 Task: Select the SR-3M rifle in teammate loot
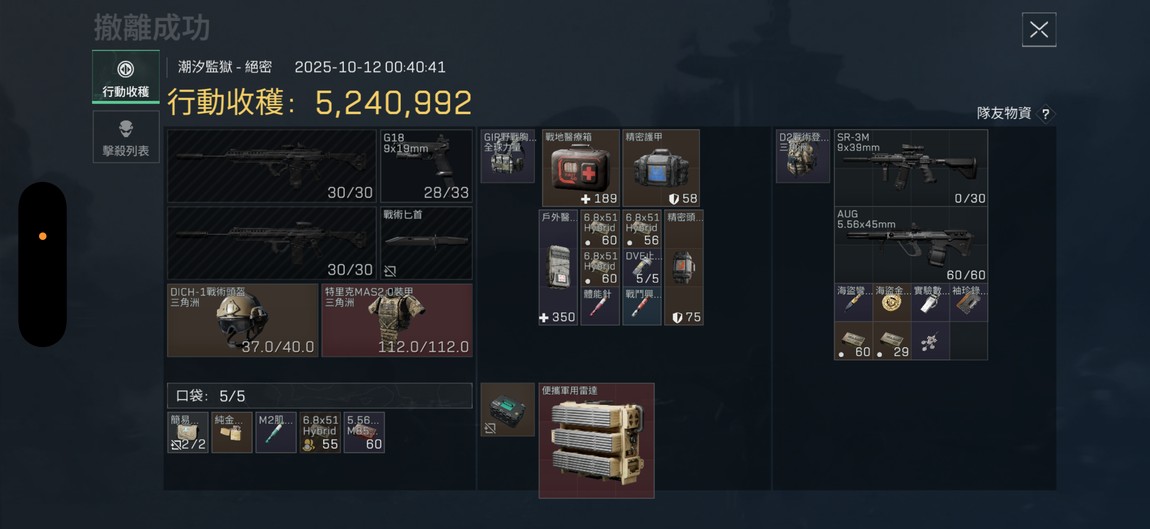coord(911,168)
